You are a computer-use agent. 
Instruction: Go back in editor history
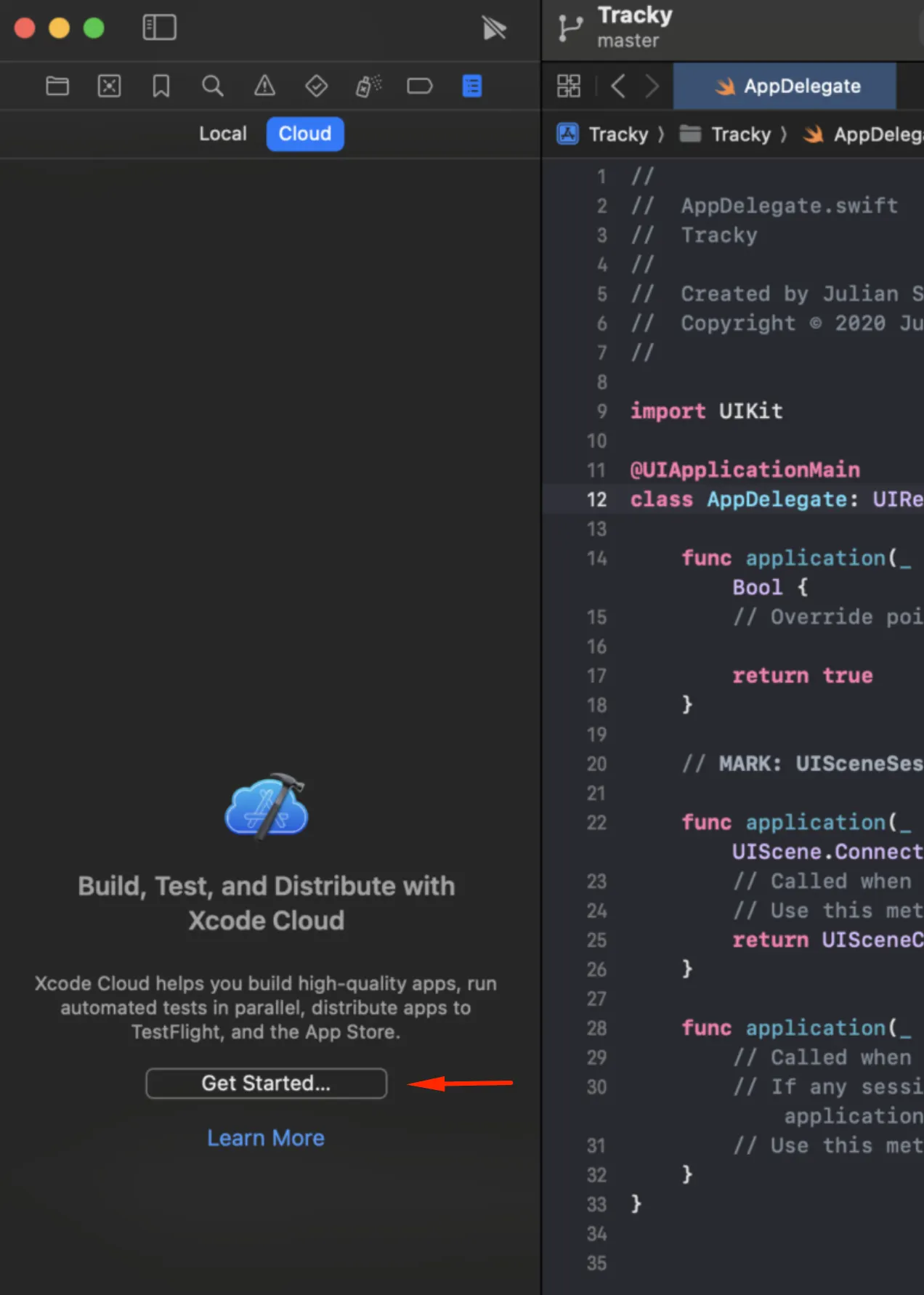[x=618, y=86]
